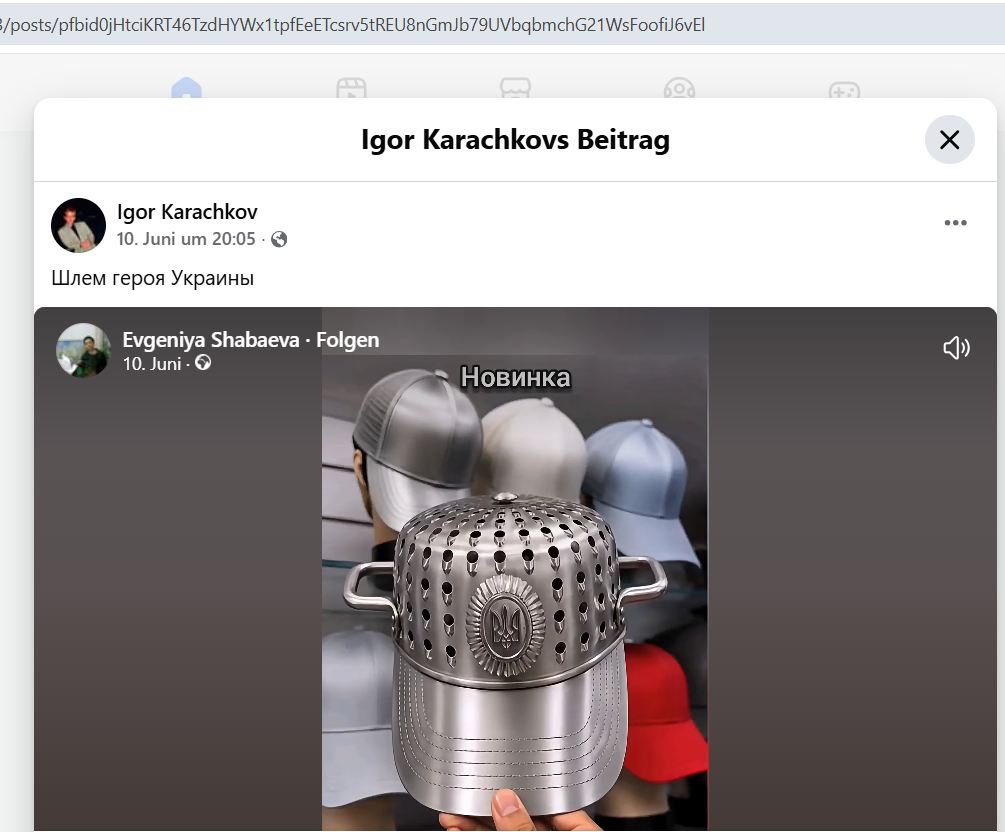Click globe icon next to video date

click(x=203, y=363)
